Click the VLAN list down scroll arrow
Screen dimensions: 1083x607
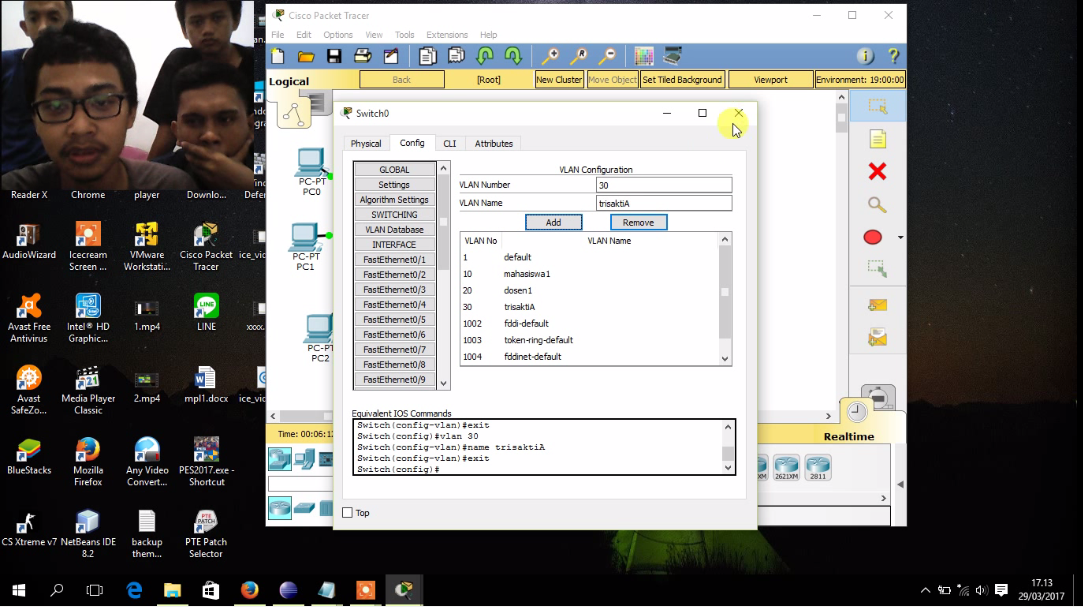pos(725,358)
